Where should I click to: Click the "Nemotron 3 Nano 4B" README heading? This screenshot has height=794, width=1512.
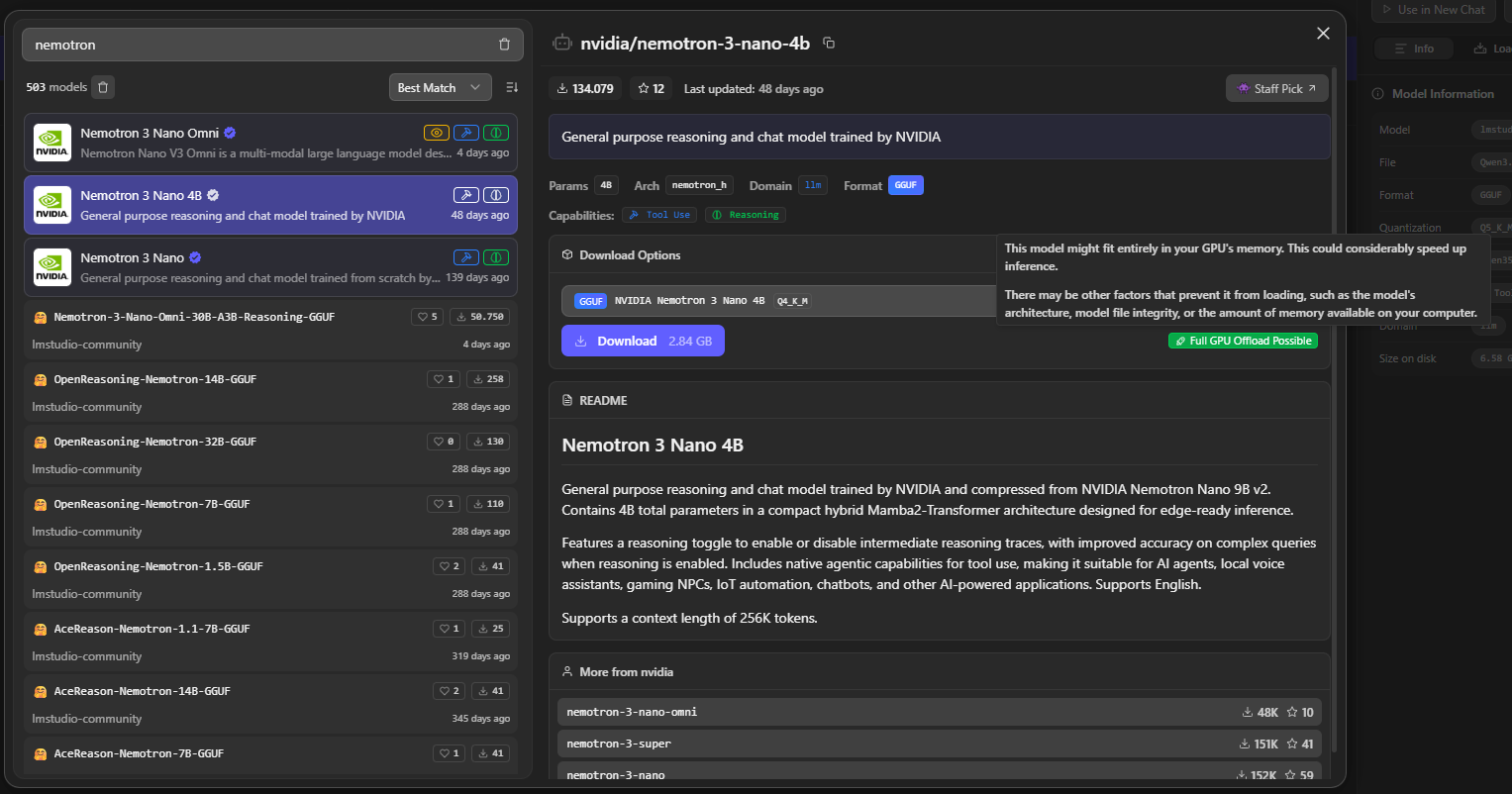point(653,445)
